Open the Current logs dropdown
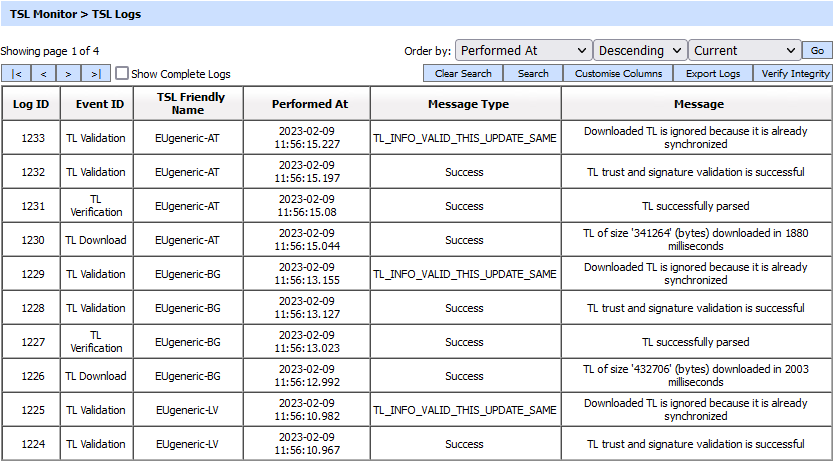Screen dimensions: 835x465 [744, 51]
